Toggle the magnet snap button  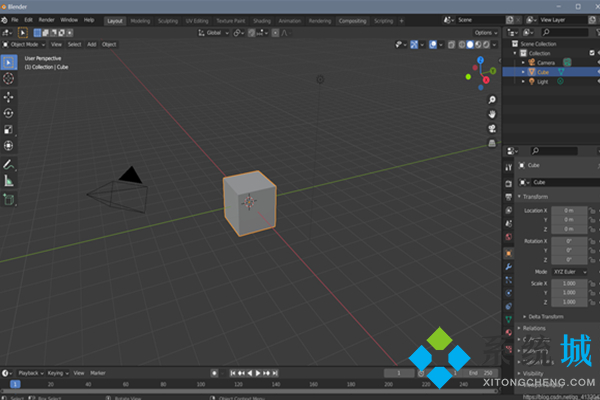pos(251,33)
